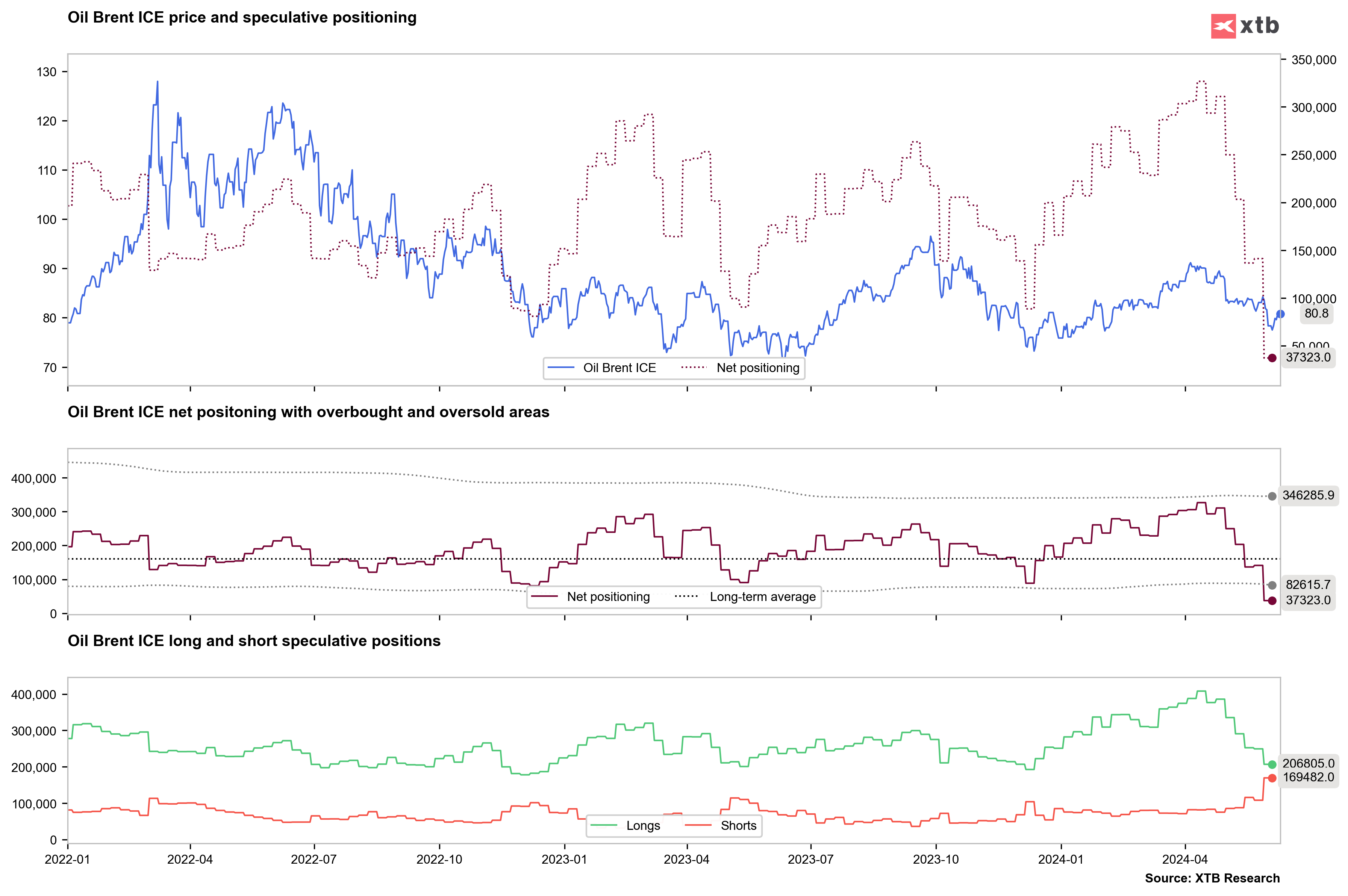The height and width of the screenshot is (896, 1348).
Task: Click the Source: XTB Research text
Action: click(1212, 878)
